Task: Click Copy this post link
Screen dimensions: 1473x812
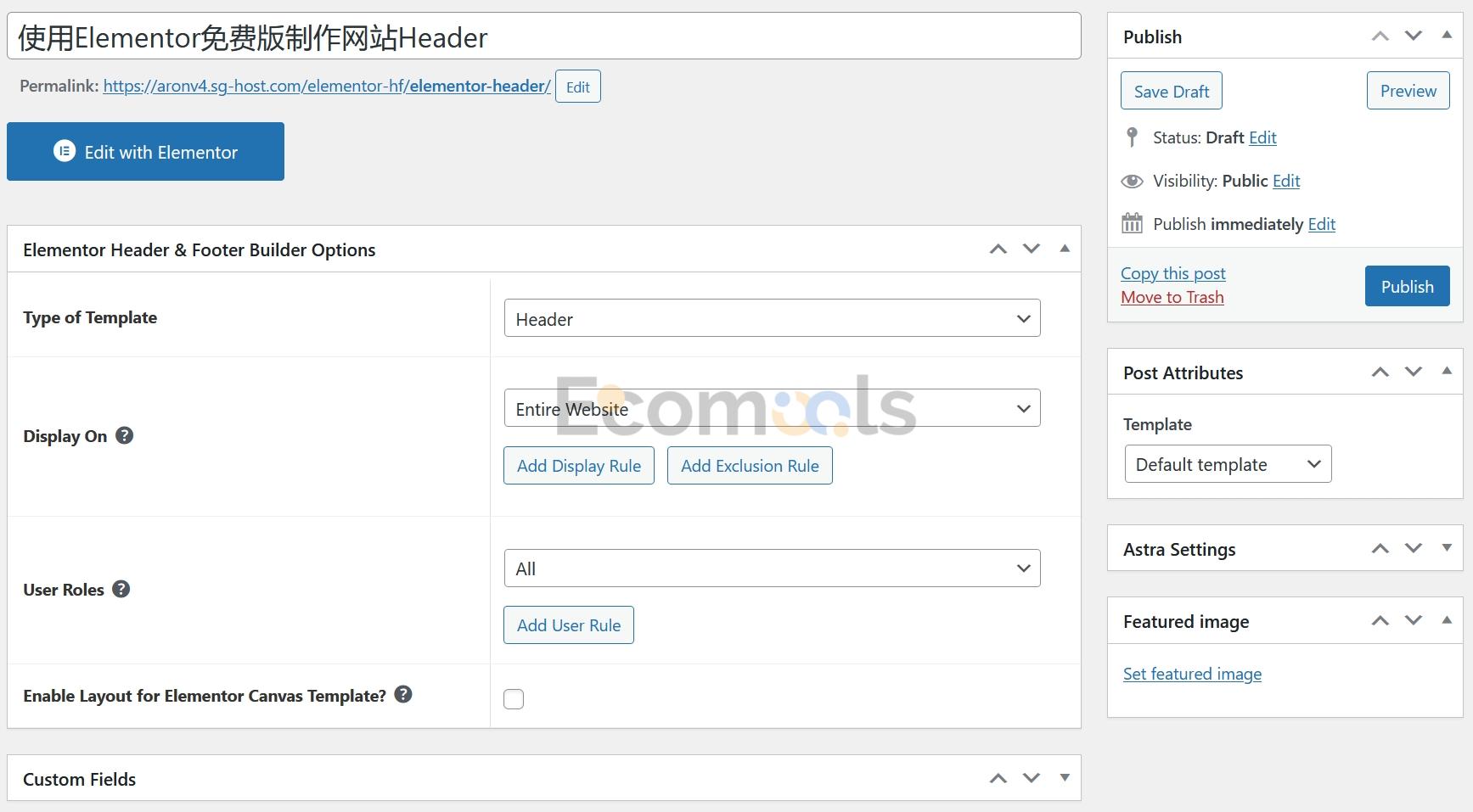Action: coord(1173,273)
